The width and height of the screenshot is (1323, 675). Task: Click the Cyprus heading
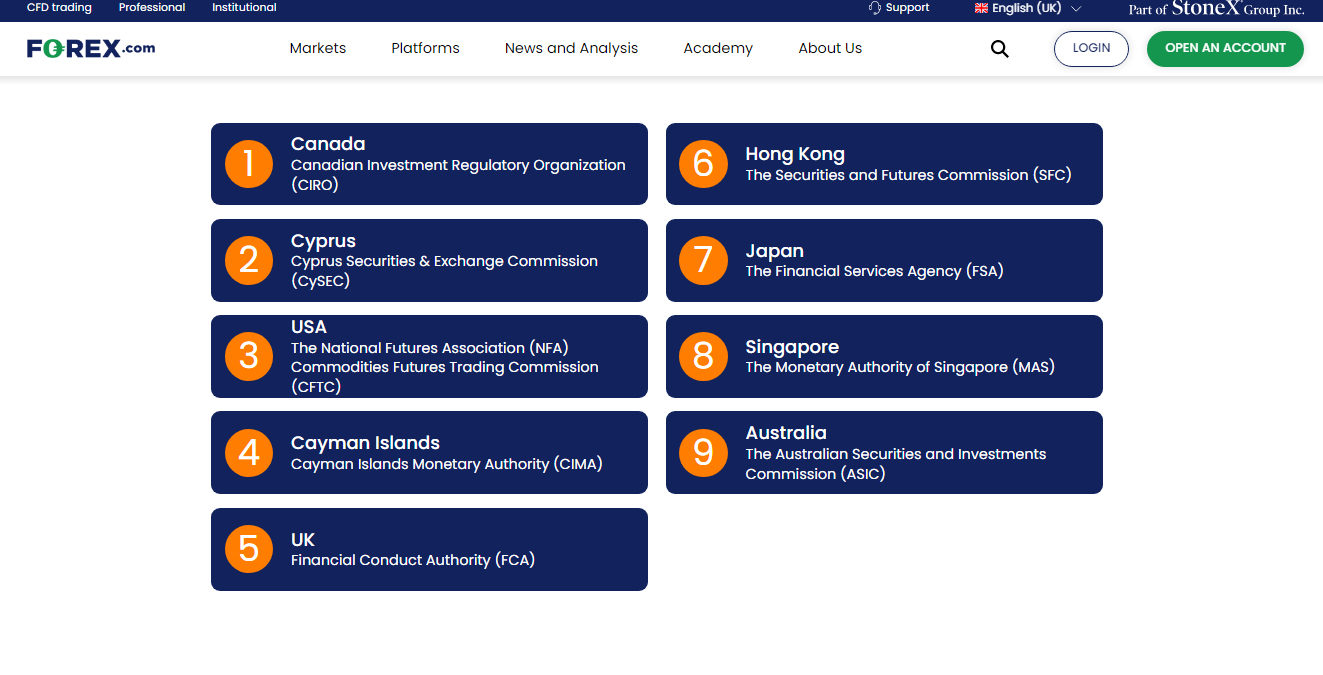[x=323, y=241]
